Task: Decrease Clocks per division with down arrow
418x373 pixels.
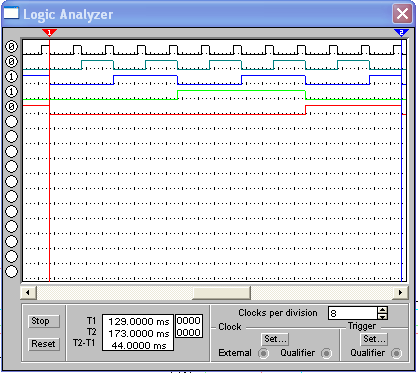Action: [383, 317]
